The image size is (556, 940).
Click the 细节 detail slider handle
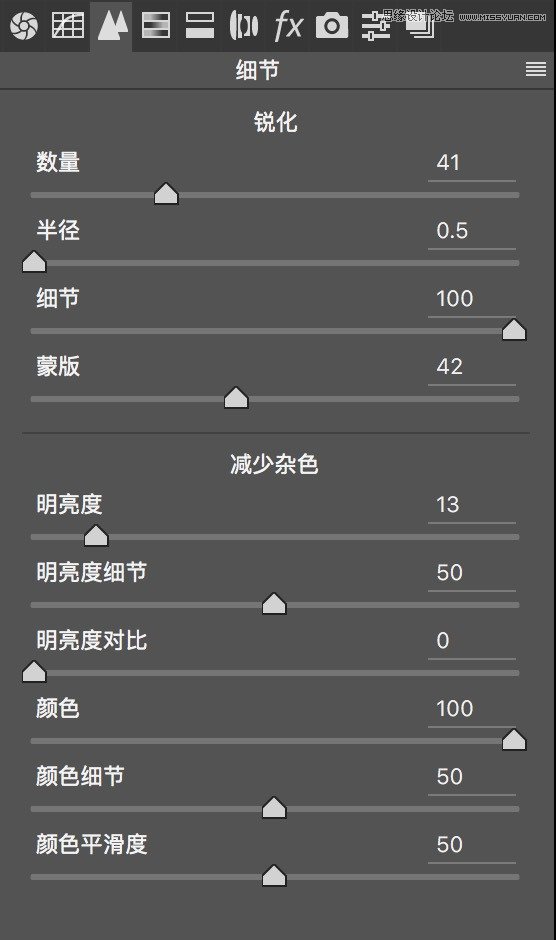point(514,329)
